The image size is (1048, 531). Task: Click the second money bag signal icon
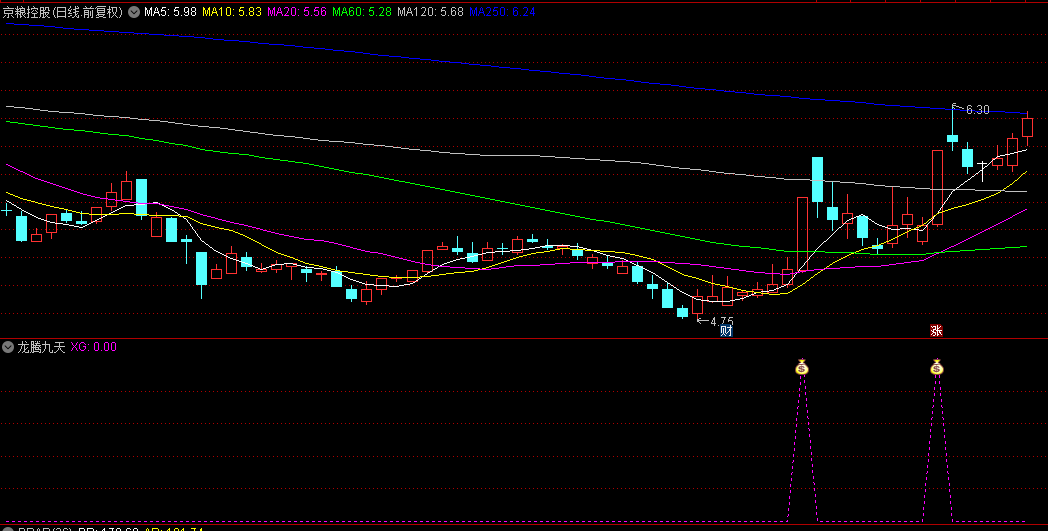(x=937, y=366)
